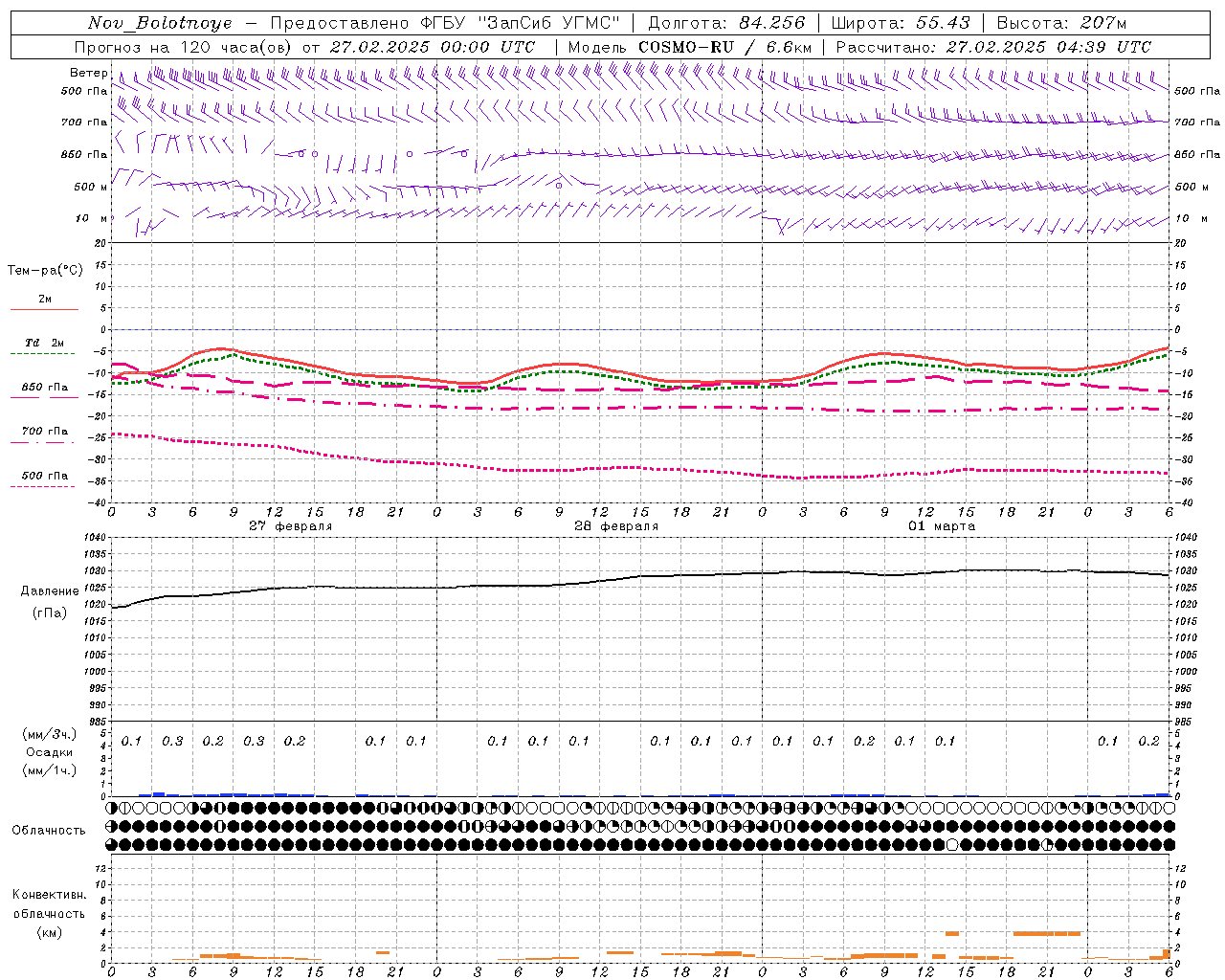
Task: Click the long orange convective bar at 4 km
Action: 1047,933
